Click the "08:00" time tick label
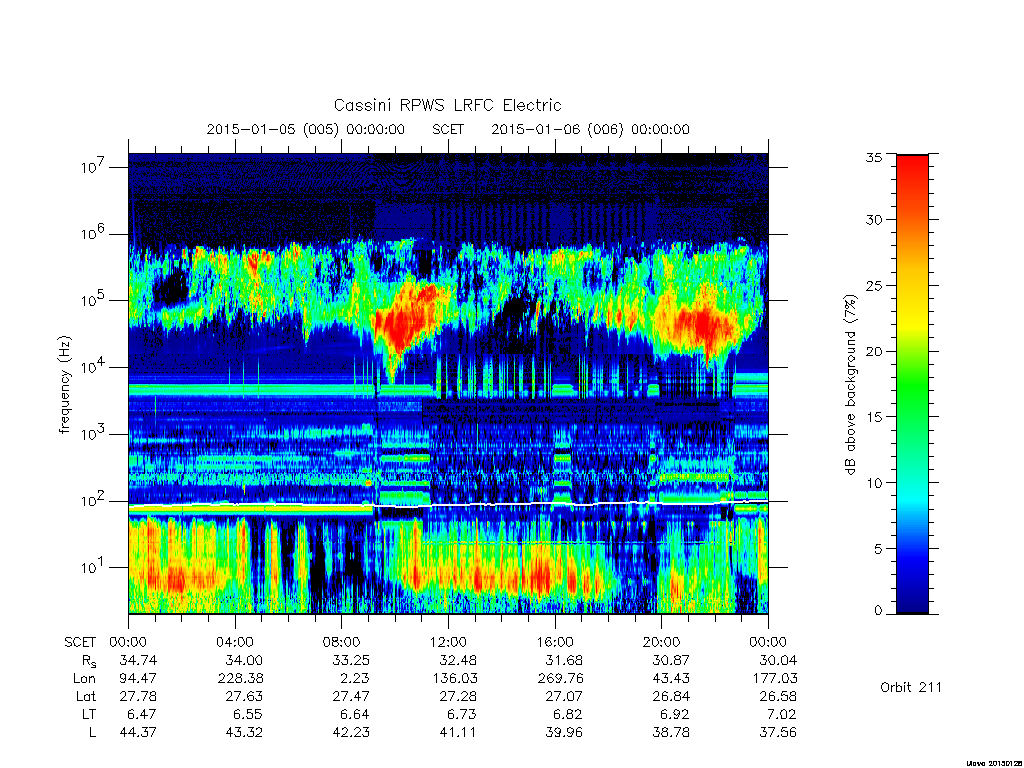This screenshot has width=1024, height=768. pos(342,642)
